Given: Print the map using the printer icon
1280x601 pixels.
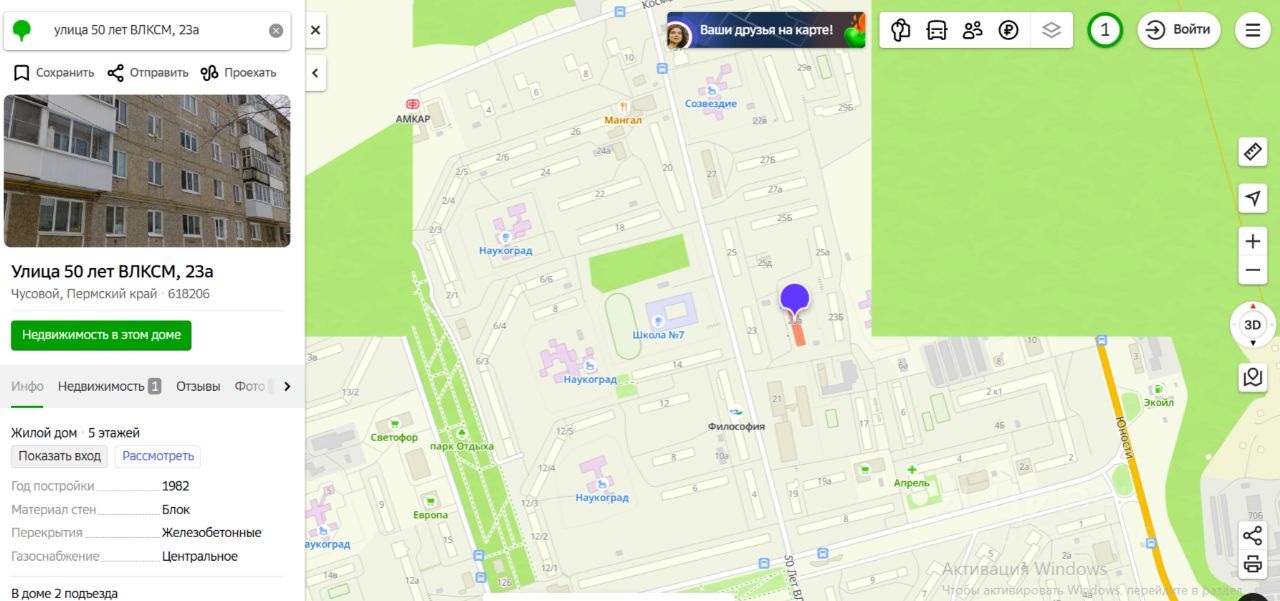Looking at the screenshot, I should (x=1253, y=565).
